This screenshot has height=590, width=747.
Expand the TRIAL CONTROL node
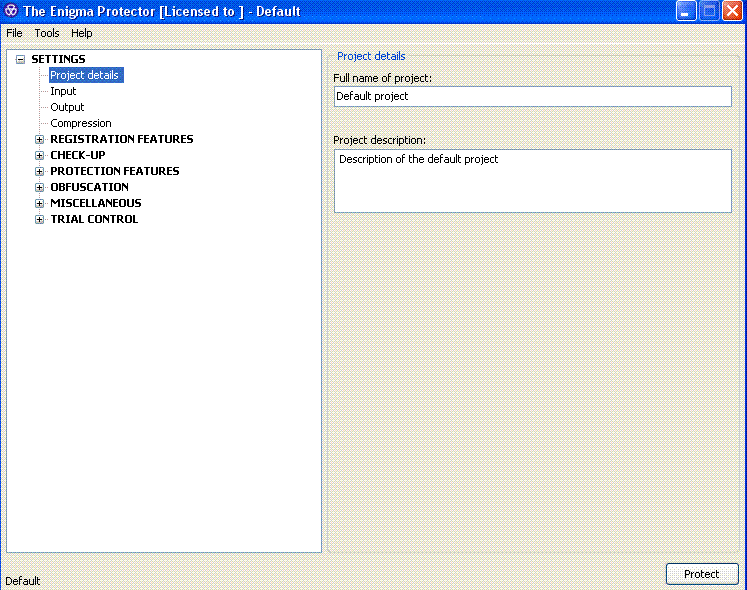40,219
